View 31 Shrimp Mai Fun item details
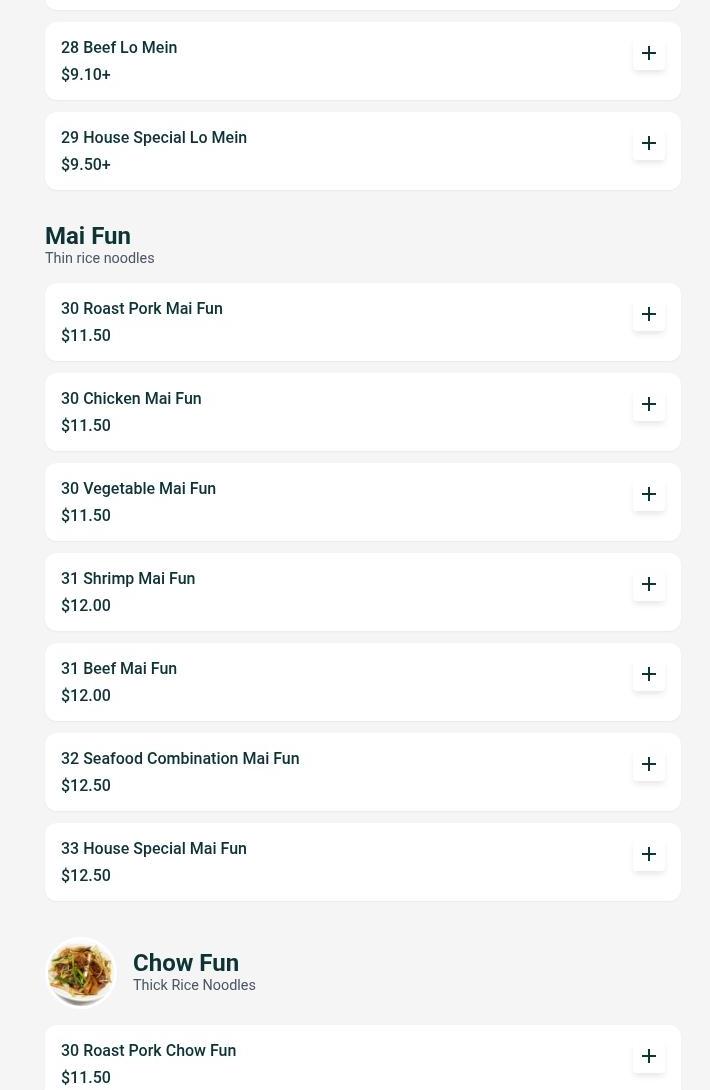Screen dimensions: 710x1090 [x=128, y=578]
